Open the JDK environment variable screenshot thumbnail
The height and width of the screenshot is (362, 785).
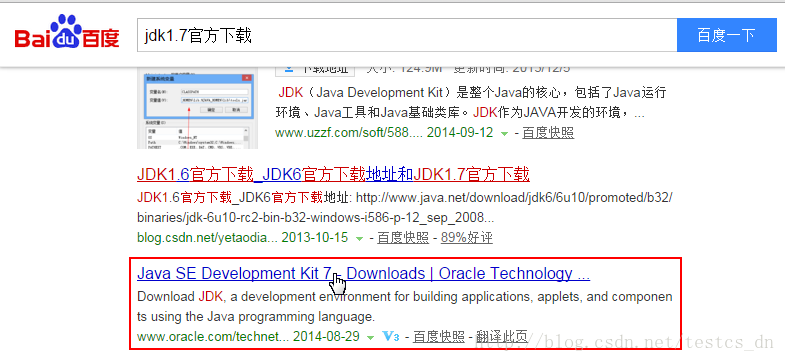[197, 108]
